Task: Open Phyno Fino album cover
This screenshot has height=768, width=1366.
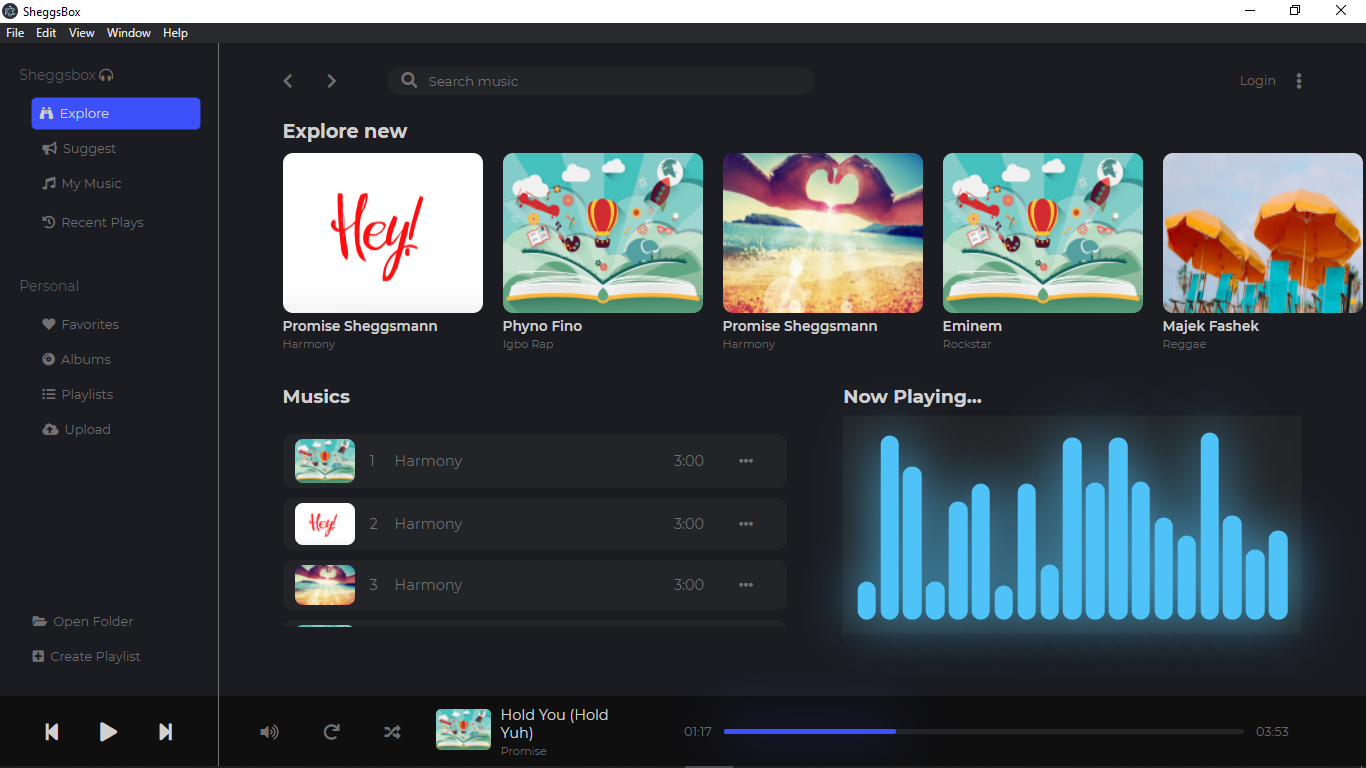Action: click(x=603, y=233)
